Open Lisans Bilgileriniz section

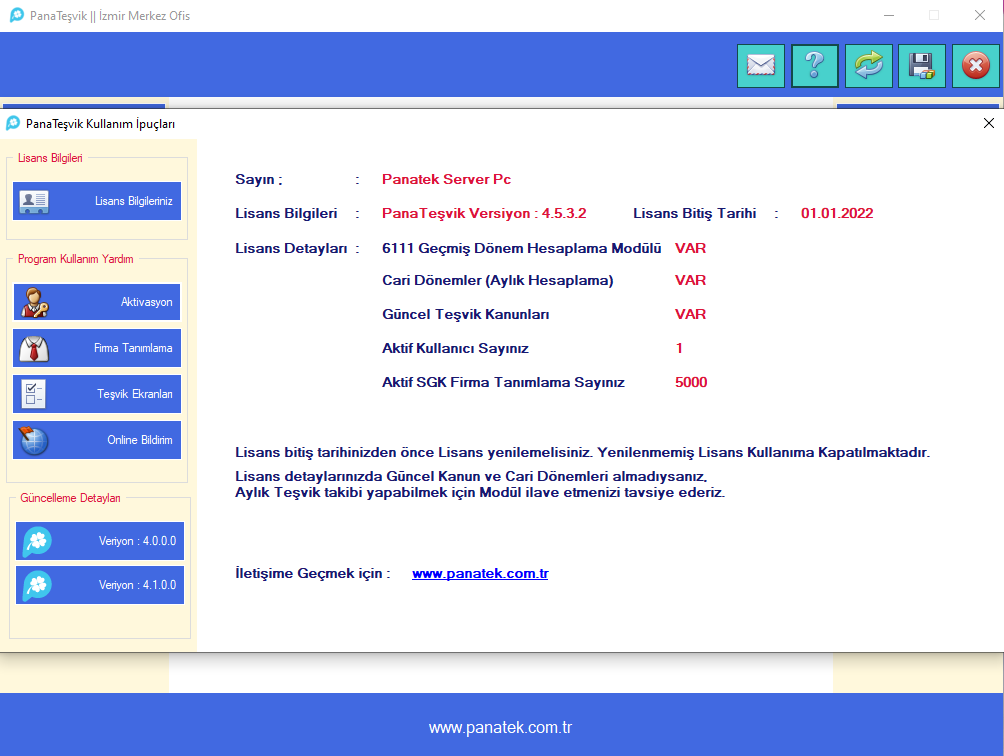pyautogui.click(x=97, y=201)
